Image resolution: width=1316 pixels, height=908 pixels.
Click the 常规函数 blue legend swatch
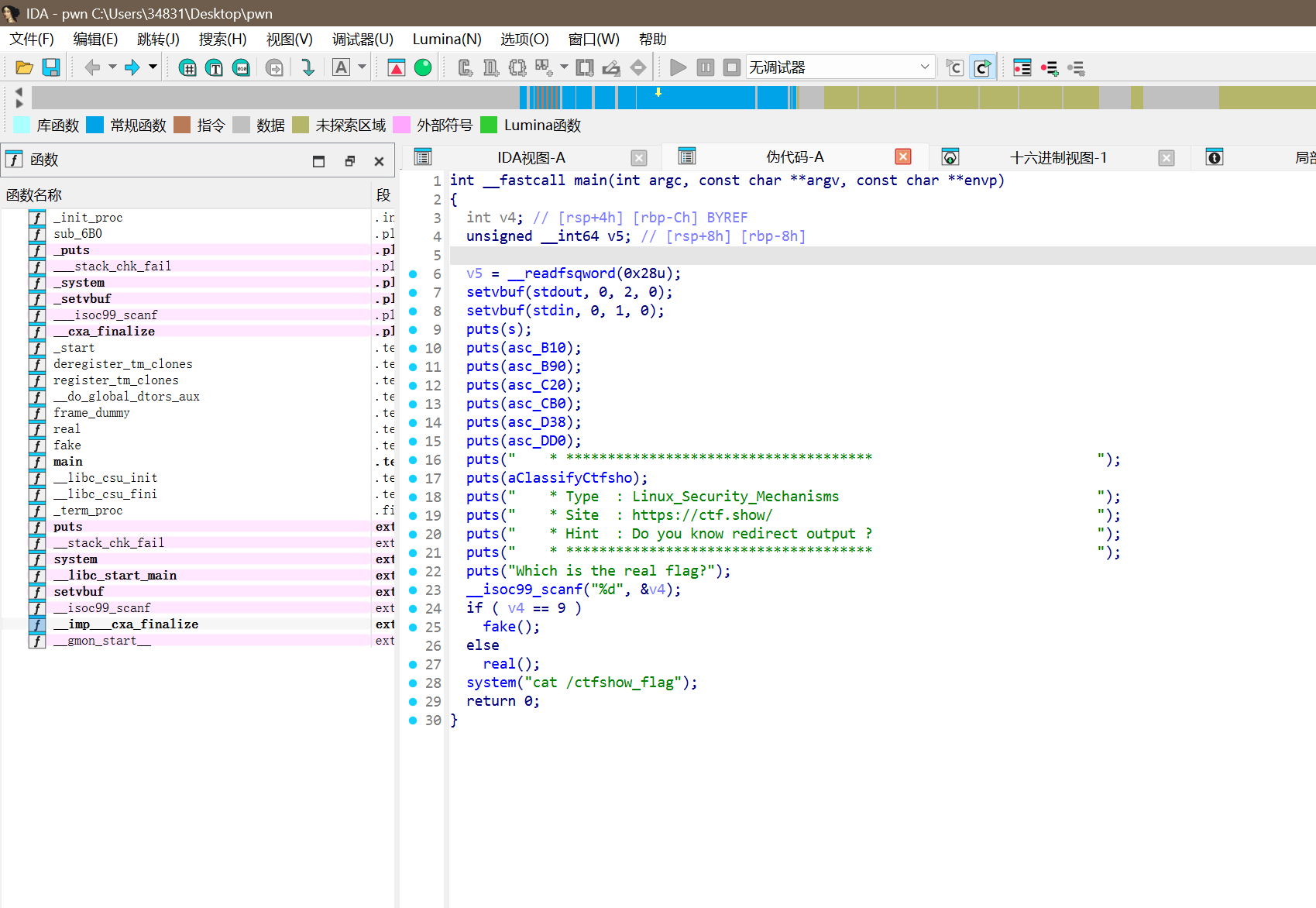tap(95, 125)
